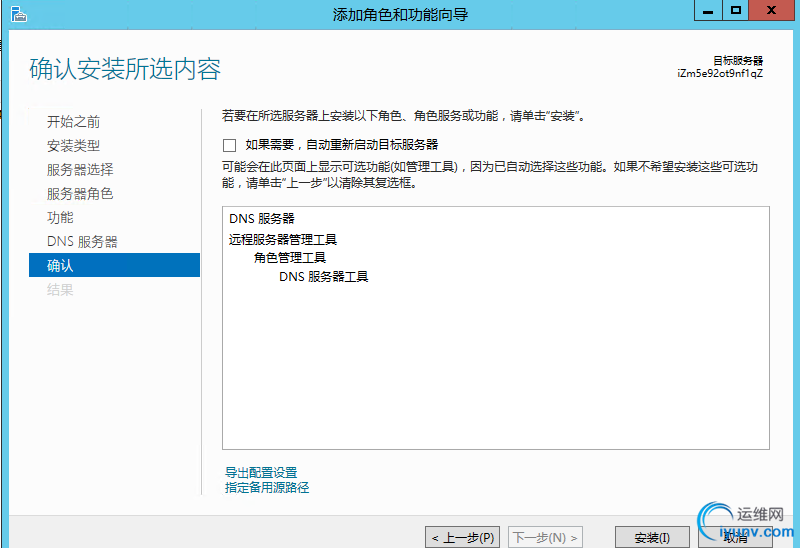Viewport: 800px width, 548px height.
Task: Open 指定备用源路径 link
Action: pos(267,487)
